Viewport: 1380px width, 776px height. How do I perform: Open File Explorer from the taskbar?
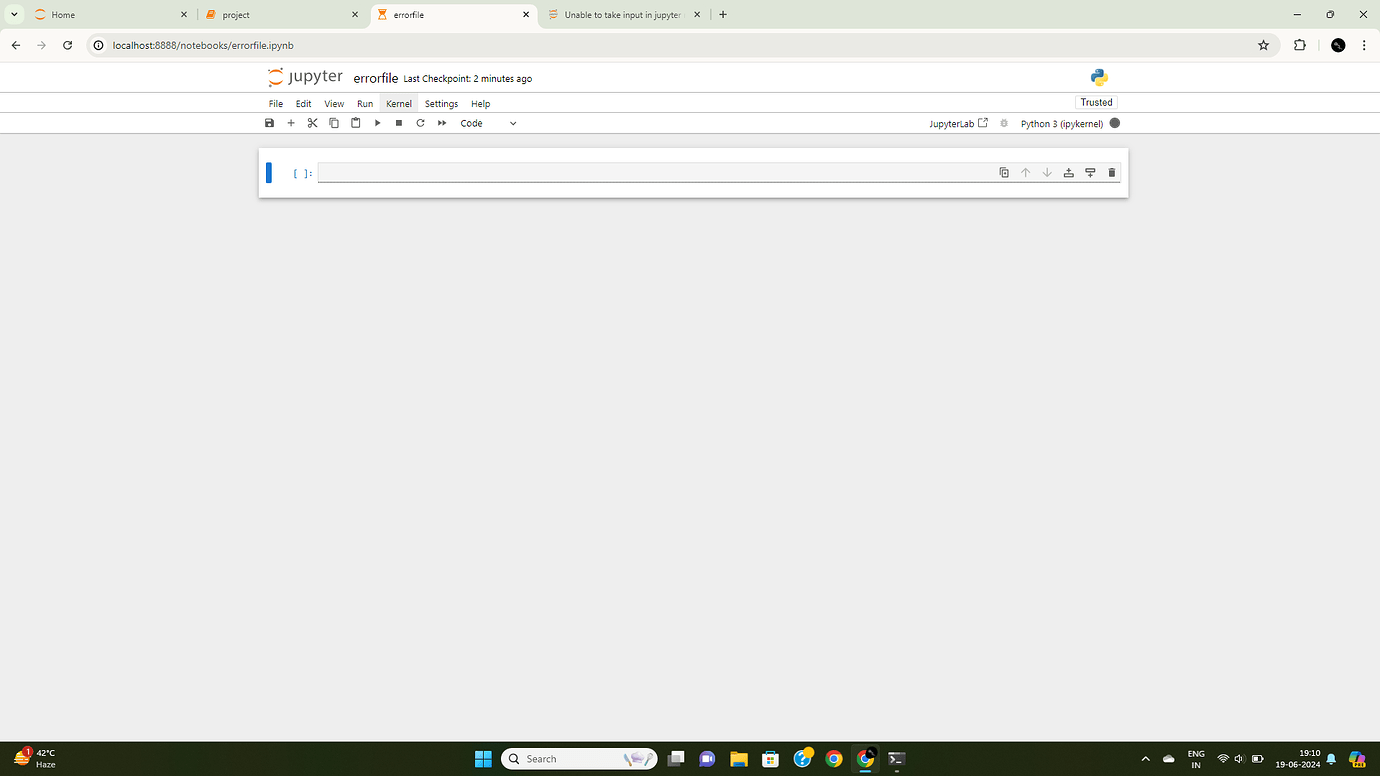coord(739,758)
